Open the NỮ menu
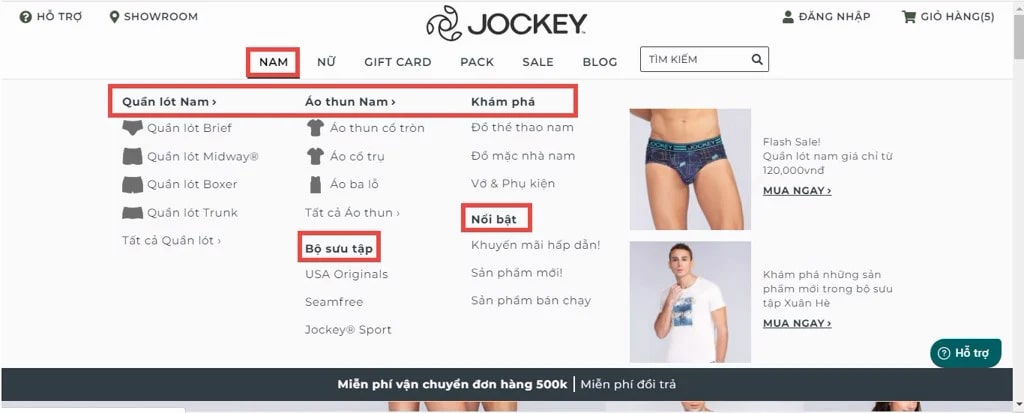 [x=327, y=62]
